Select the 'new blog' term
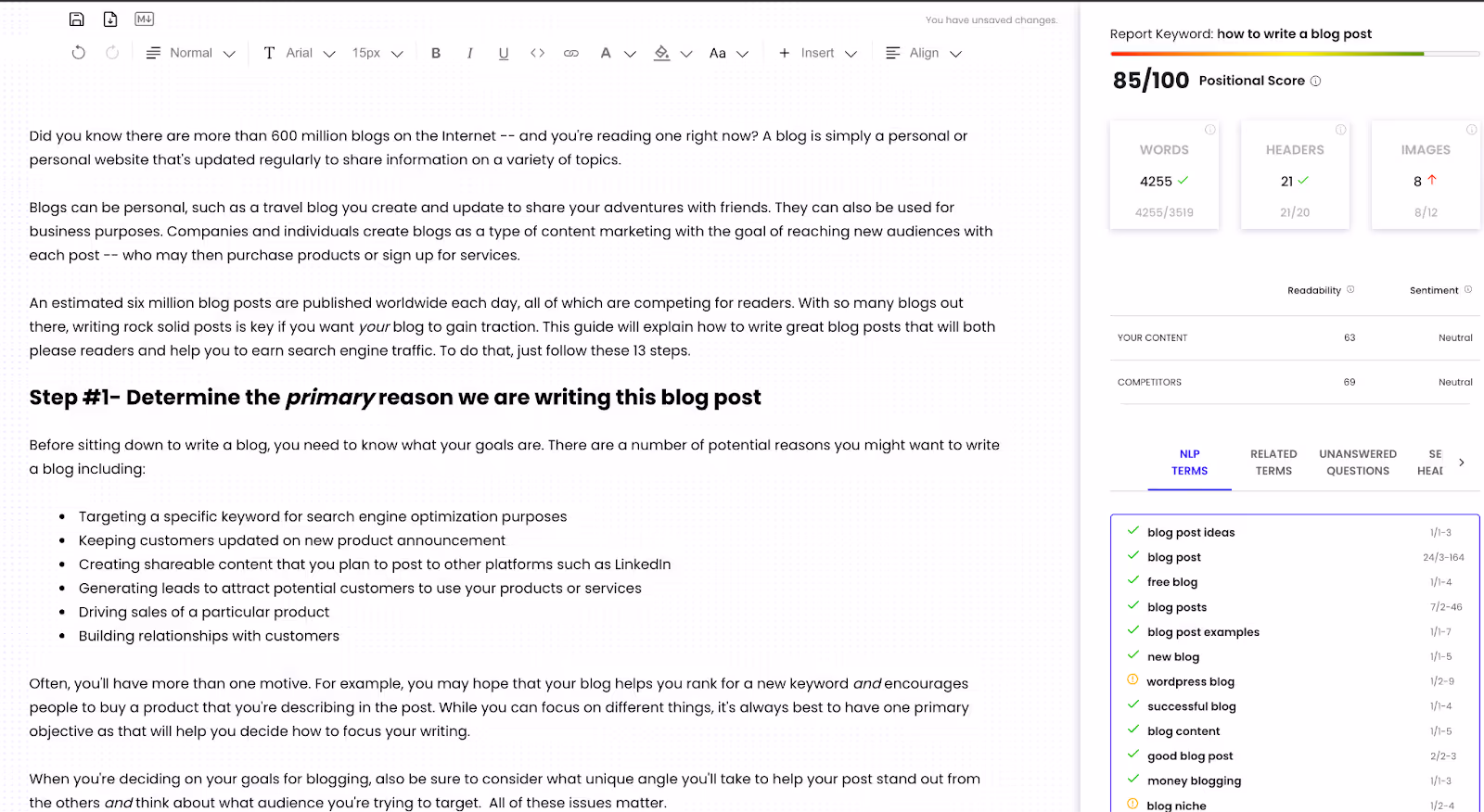1484x812 pixels. [x=1173, y=656]
